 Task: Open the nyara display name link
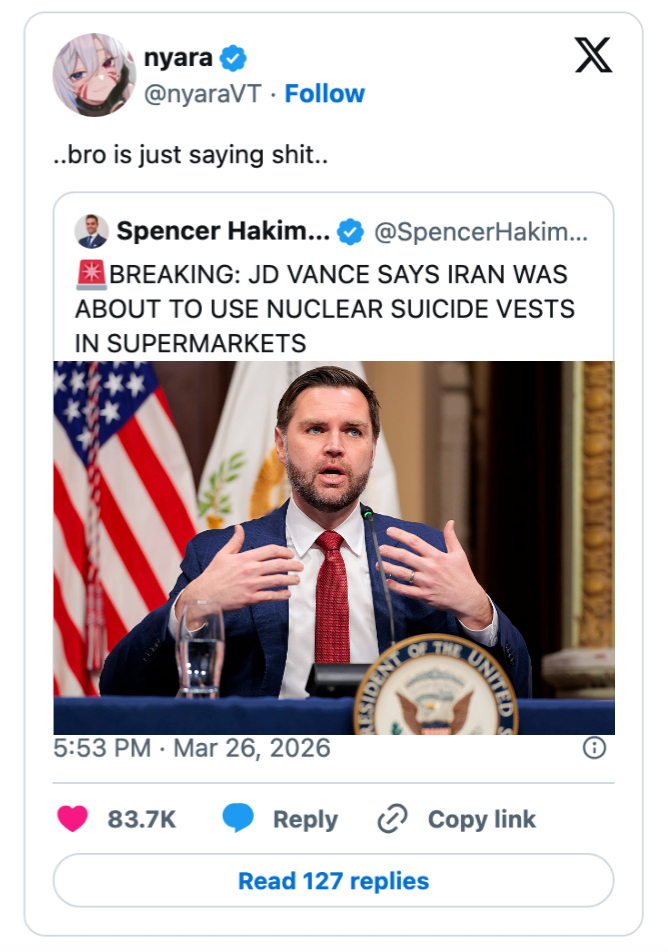(178, 59)
